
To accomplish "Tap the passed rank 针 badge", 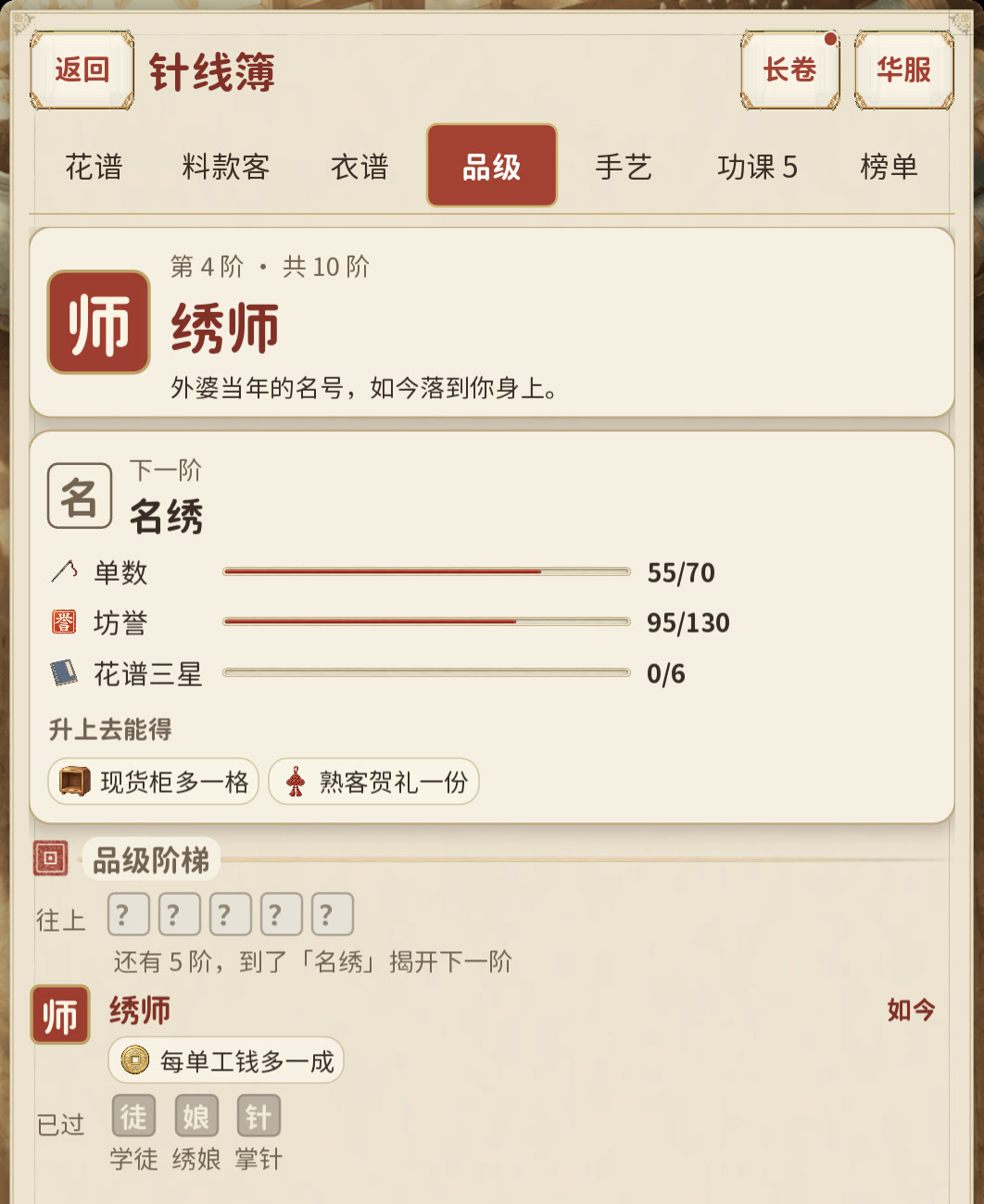I will 259,1116.
